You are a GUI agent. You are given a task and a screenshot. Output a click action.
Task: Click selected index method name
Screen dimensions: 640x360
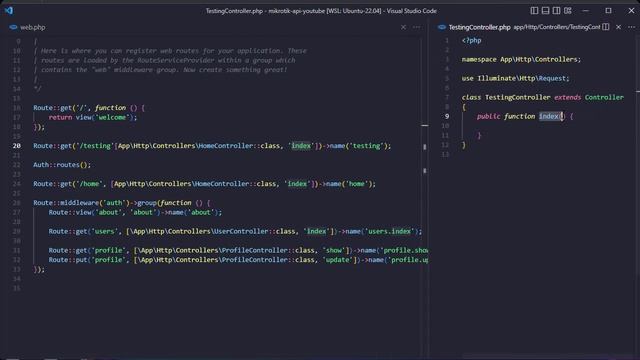[x=549, y=116]
